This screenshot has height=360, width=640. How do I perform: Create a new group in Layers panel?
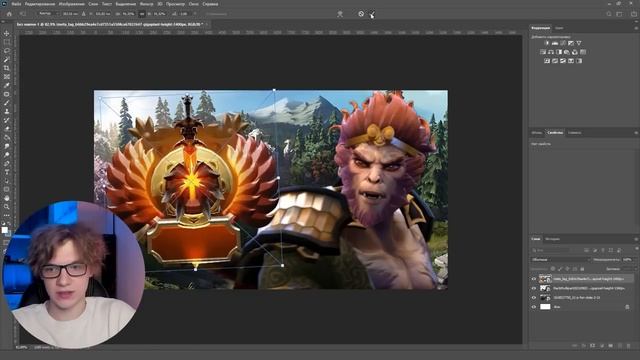point(611,346)
